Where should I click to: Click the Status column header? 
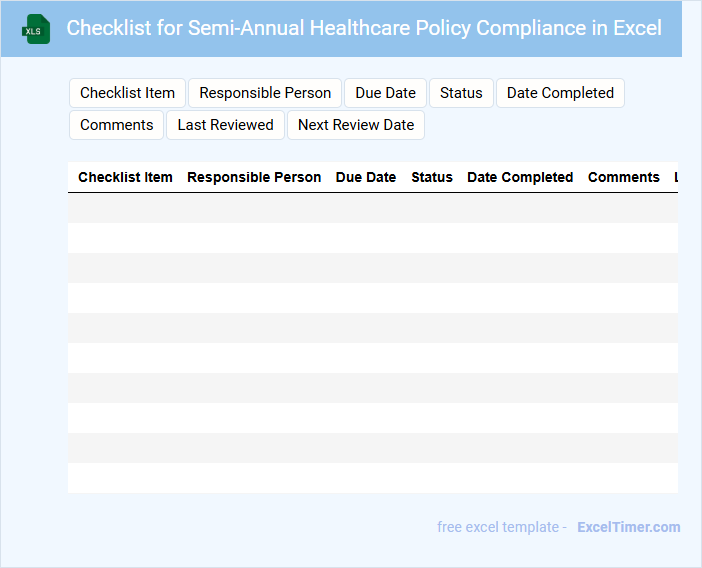pyautogui.click(x=432, y=177)
